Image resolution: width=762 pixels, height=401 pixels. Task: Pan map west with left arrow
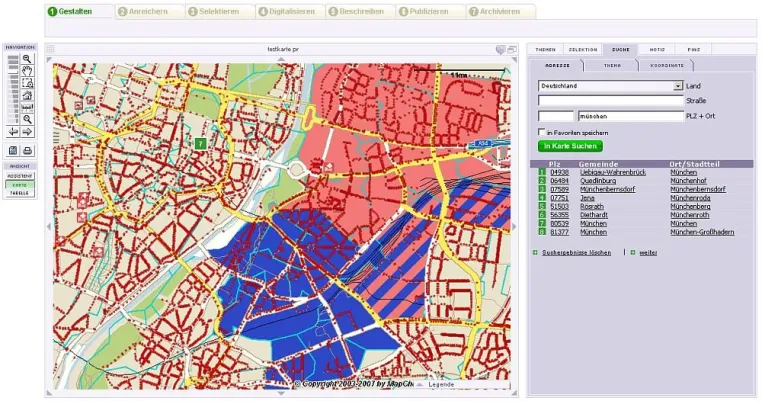(49, 227)
